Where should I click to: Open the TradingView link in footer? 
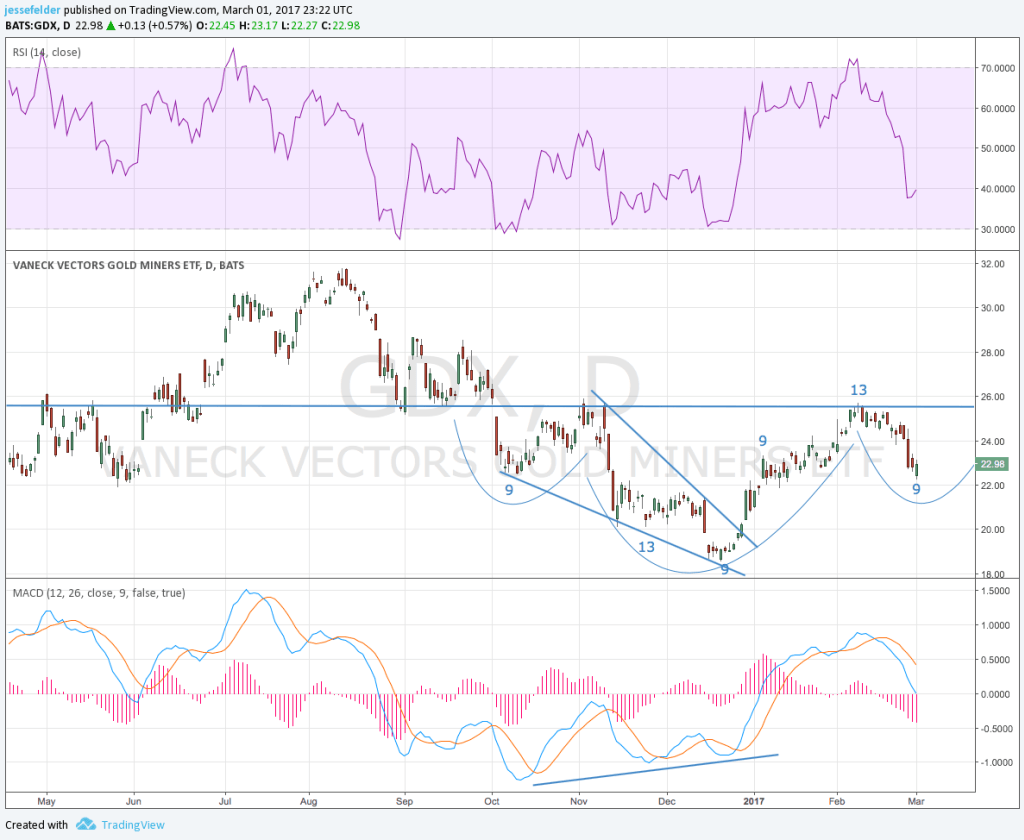[x=133, y=825]
